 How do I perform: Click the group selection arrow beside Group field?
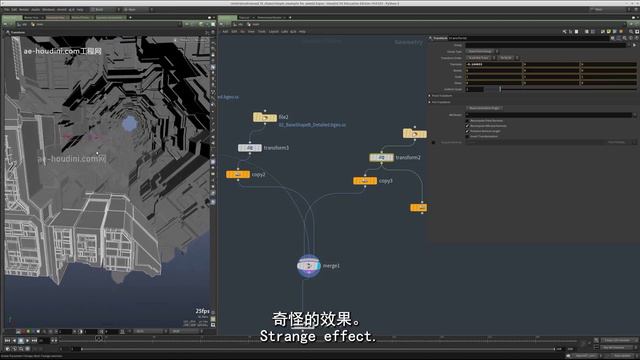pos(634,45)
